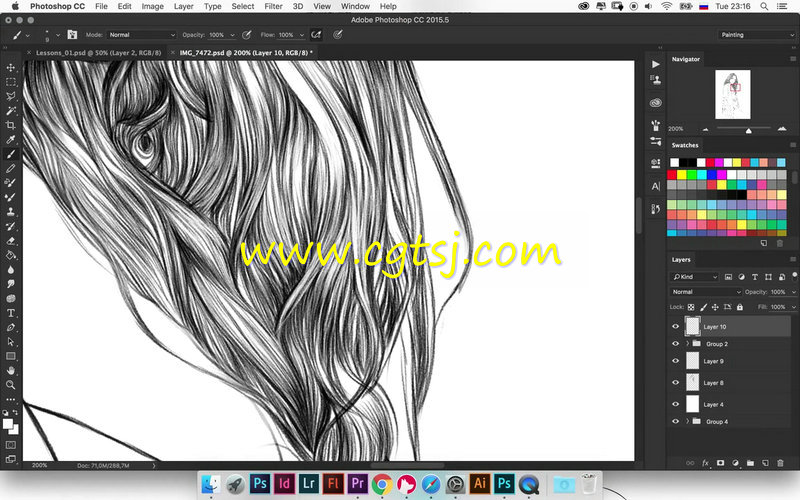Image resolution: width=800 pixels, height=500 pixels.
Task: Open the Filter menu
Action: pos(273,6)
